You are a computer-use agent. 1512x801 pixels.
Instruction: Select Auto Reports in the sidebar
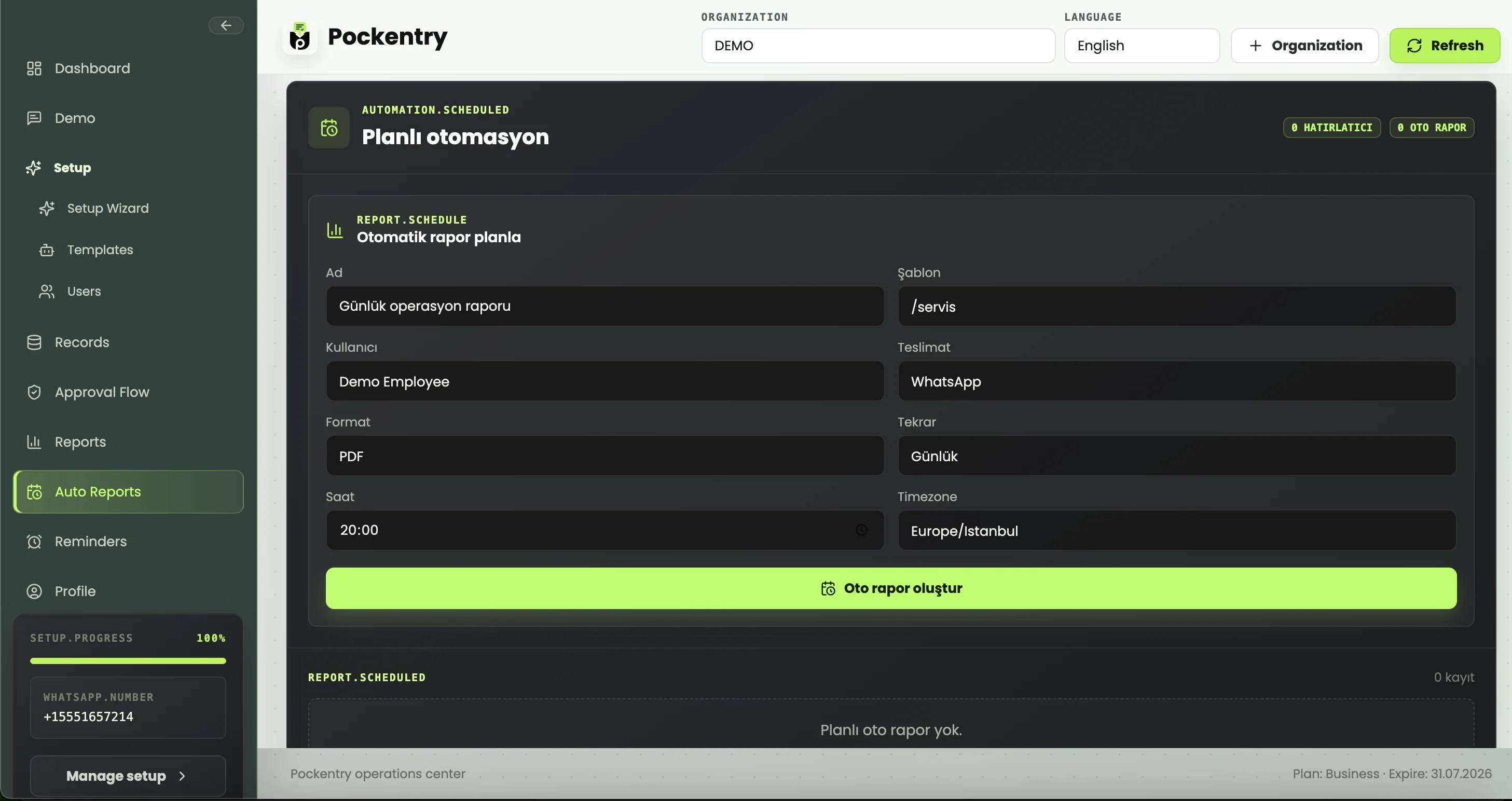tap(129, 492)
